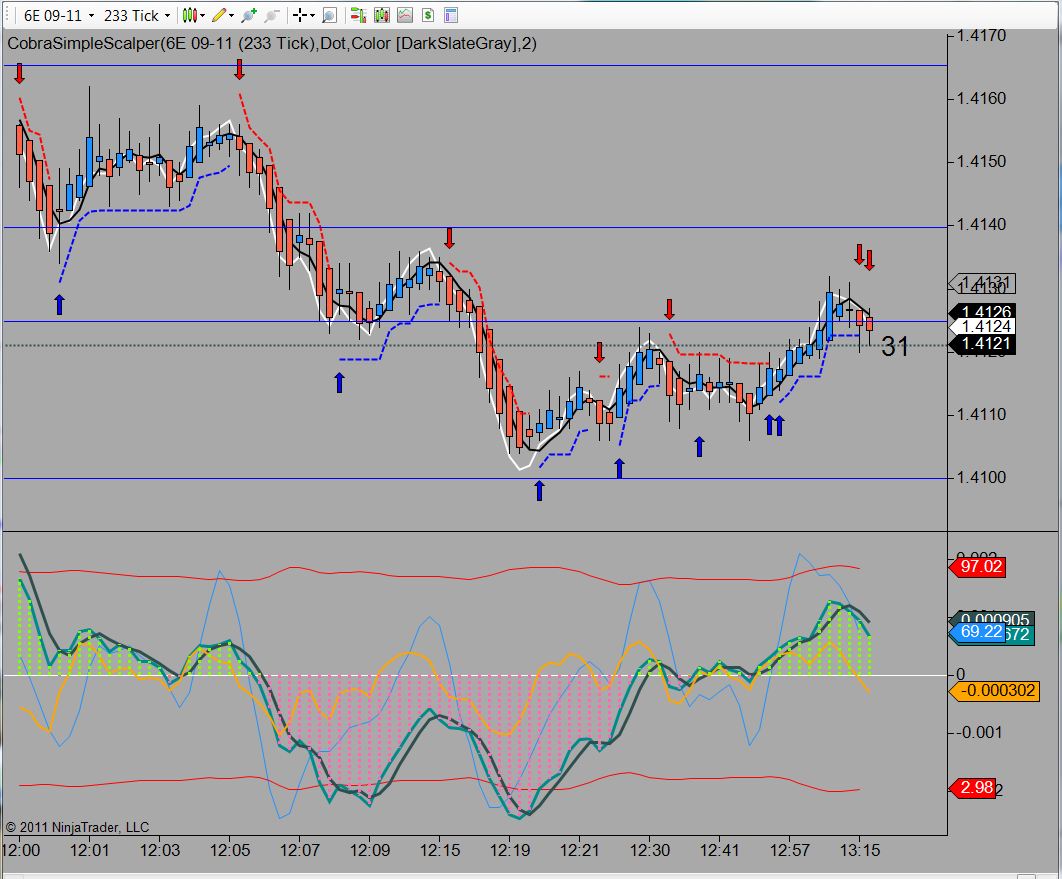Click the toolbar drag grip handle
This screenshot has width=1062, height=879.
pyautogui.click(x=8, y=15)
